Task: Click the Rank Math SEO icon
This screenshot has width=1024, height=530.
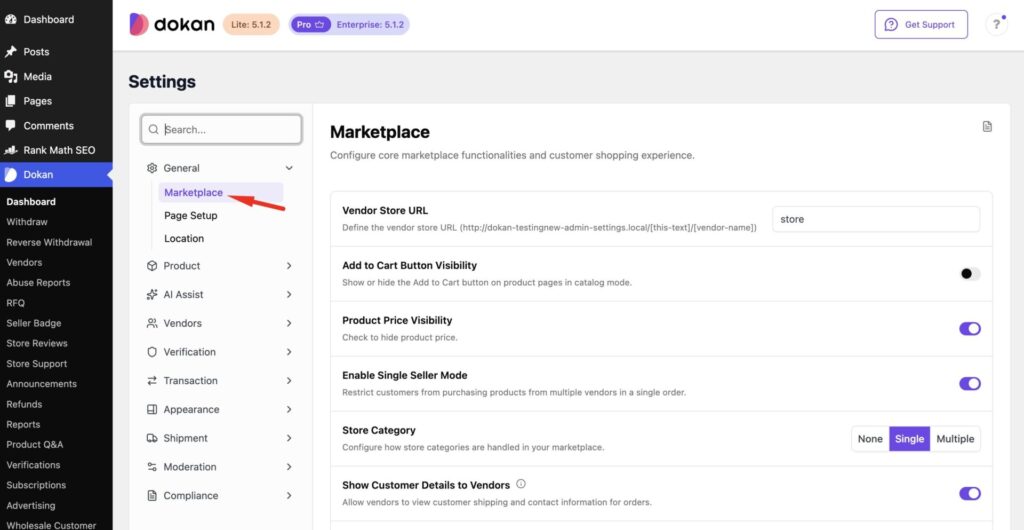Action: coord(10,150)
